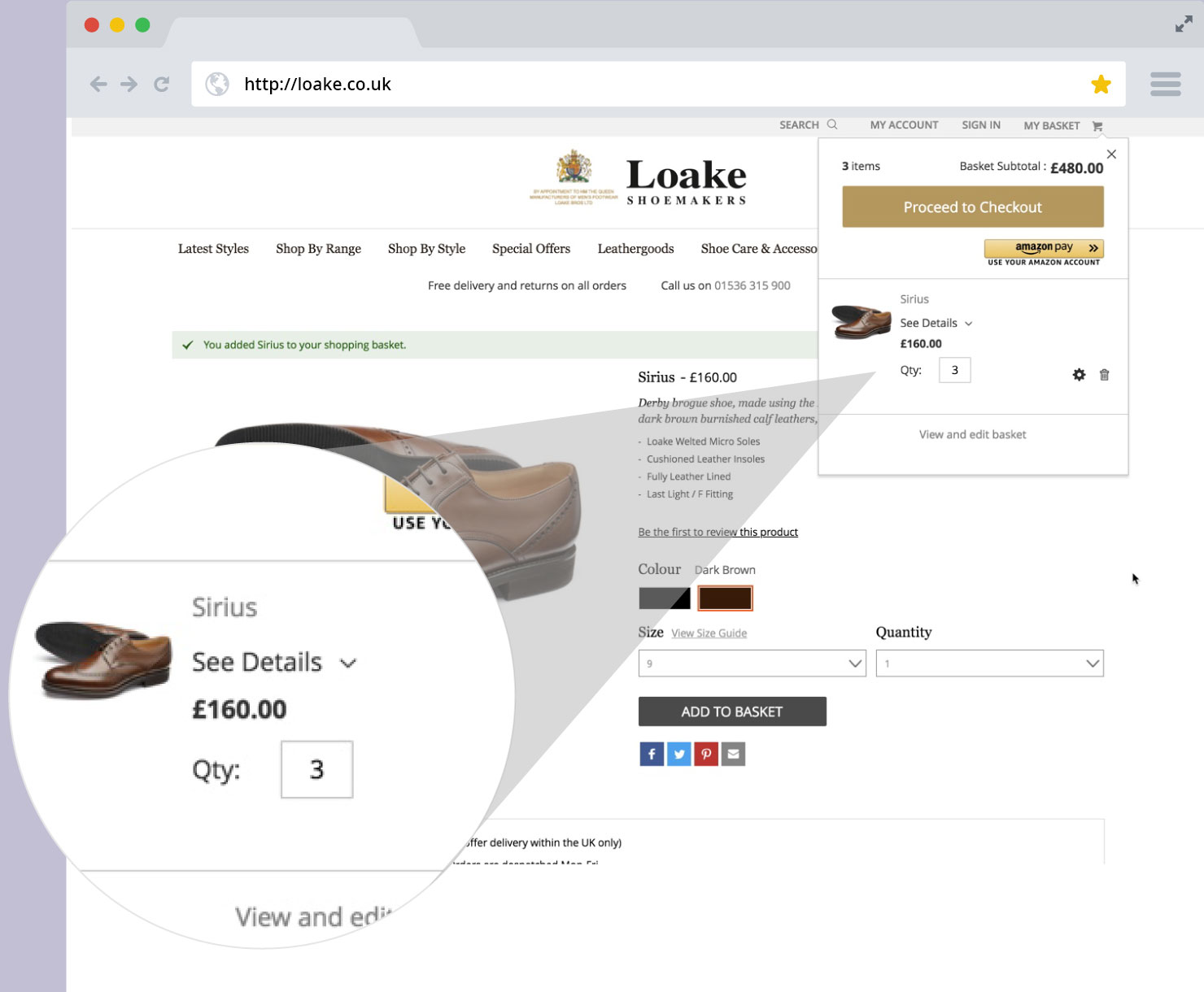Open Shop By Style menu
1204x992 pixels.
pyautogui.click(x=426, y=249)
